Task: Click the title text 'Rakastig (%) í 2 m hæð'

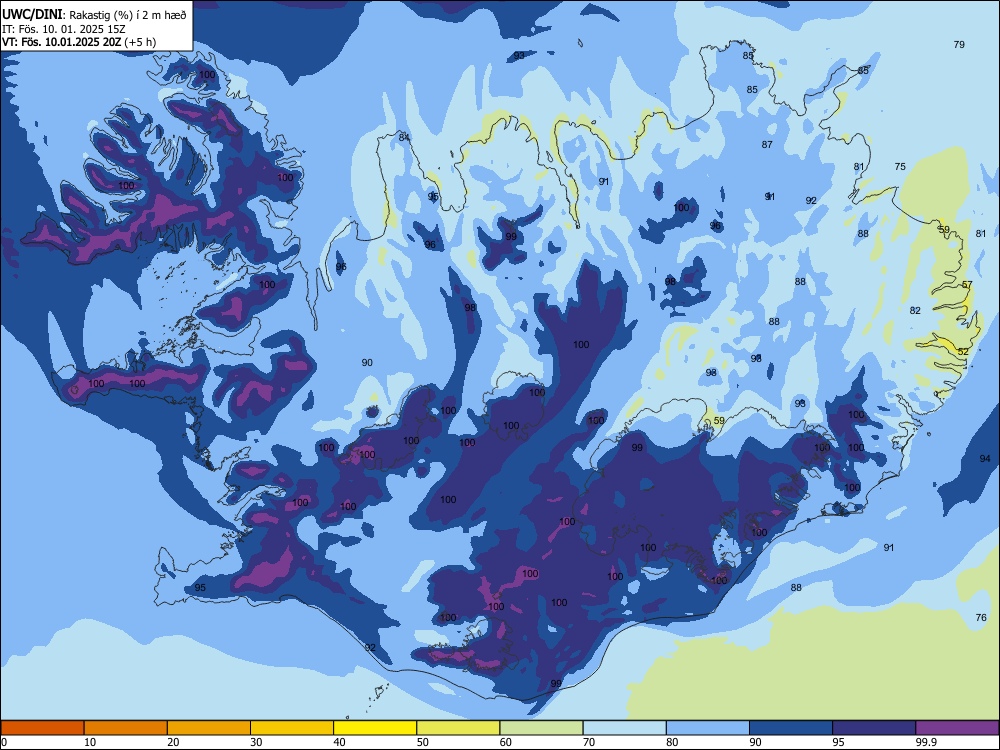Action: (x=128, y=15)
